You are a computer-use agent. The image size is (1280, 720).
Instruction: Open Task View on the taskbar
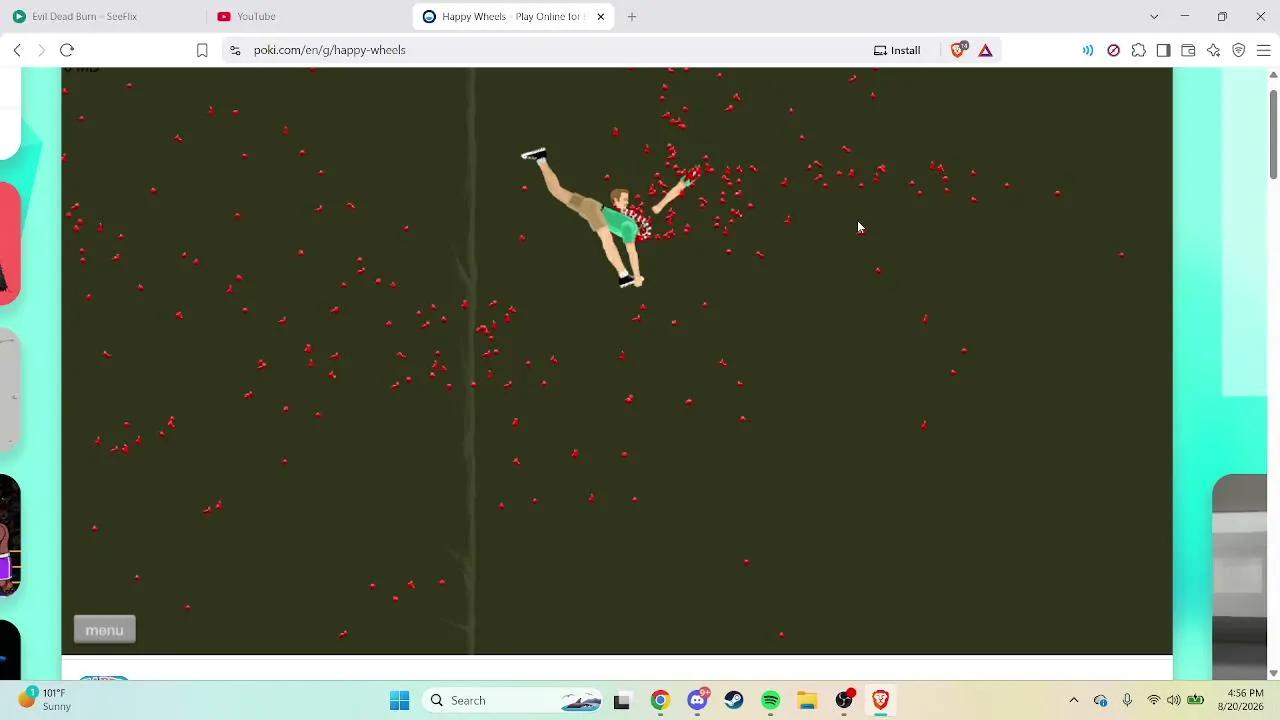622,700
